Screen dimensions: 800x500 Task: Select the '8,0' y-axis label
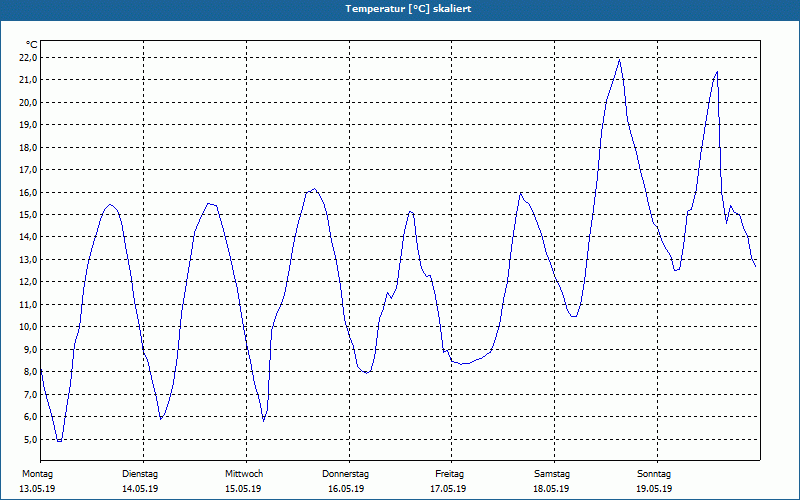click(30, 371)
